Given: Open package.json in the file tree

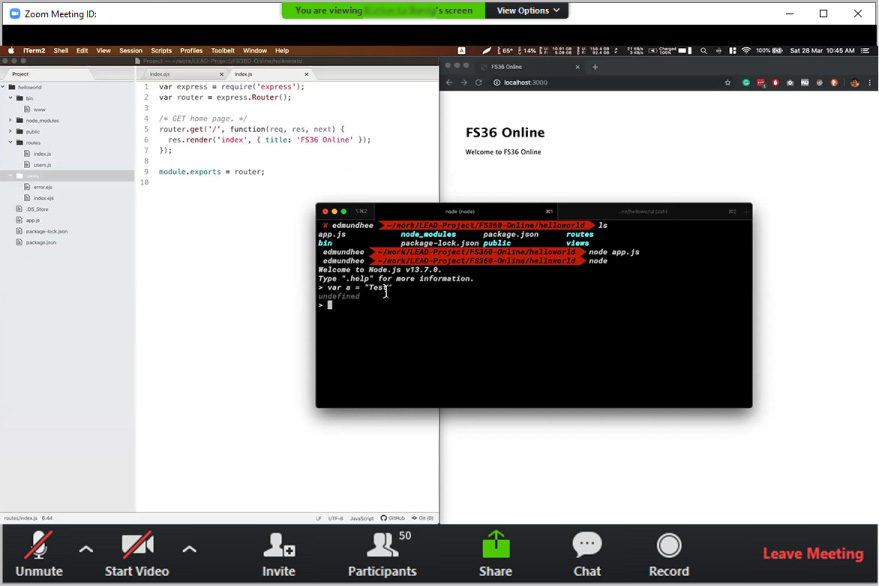Looking at the screenshot, I should tap(40, 242).
